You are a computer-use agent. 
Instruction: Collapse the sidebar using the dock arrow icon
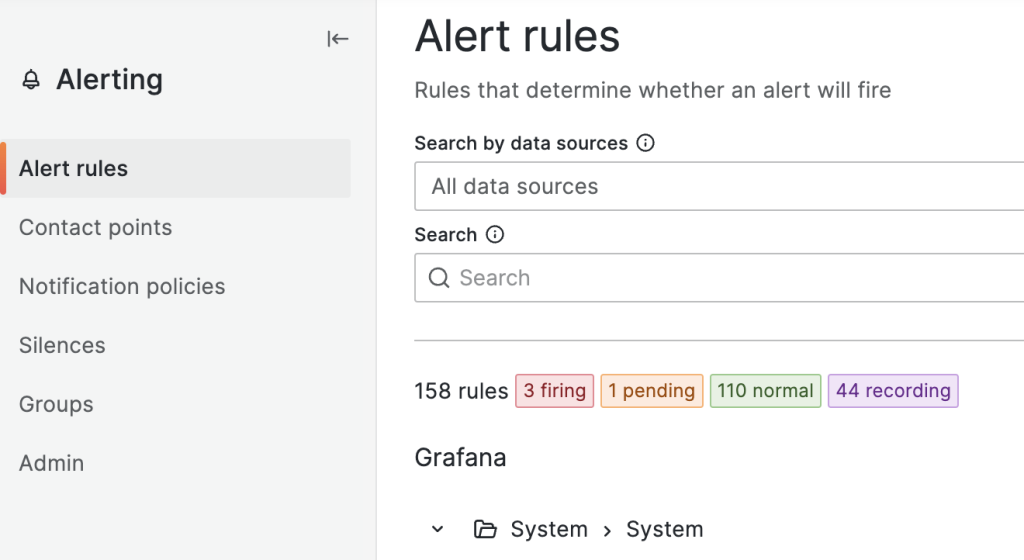(338, 39)
